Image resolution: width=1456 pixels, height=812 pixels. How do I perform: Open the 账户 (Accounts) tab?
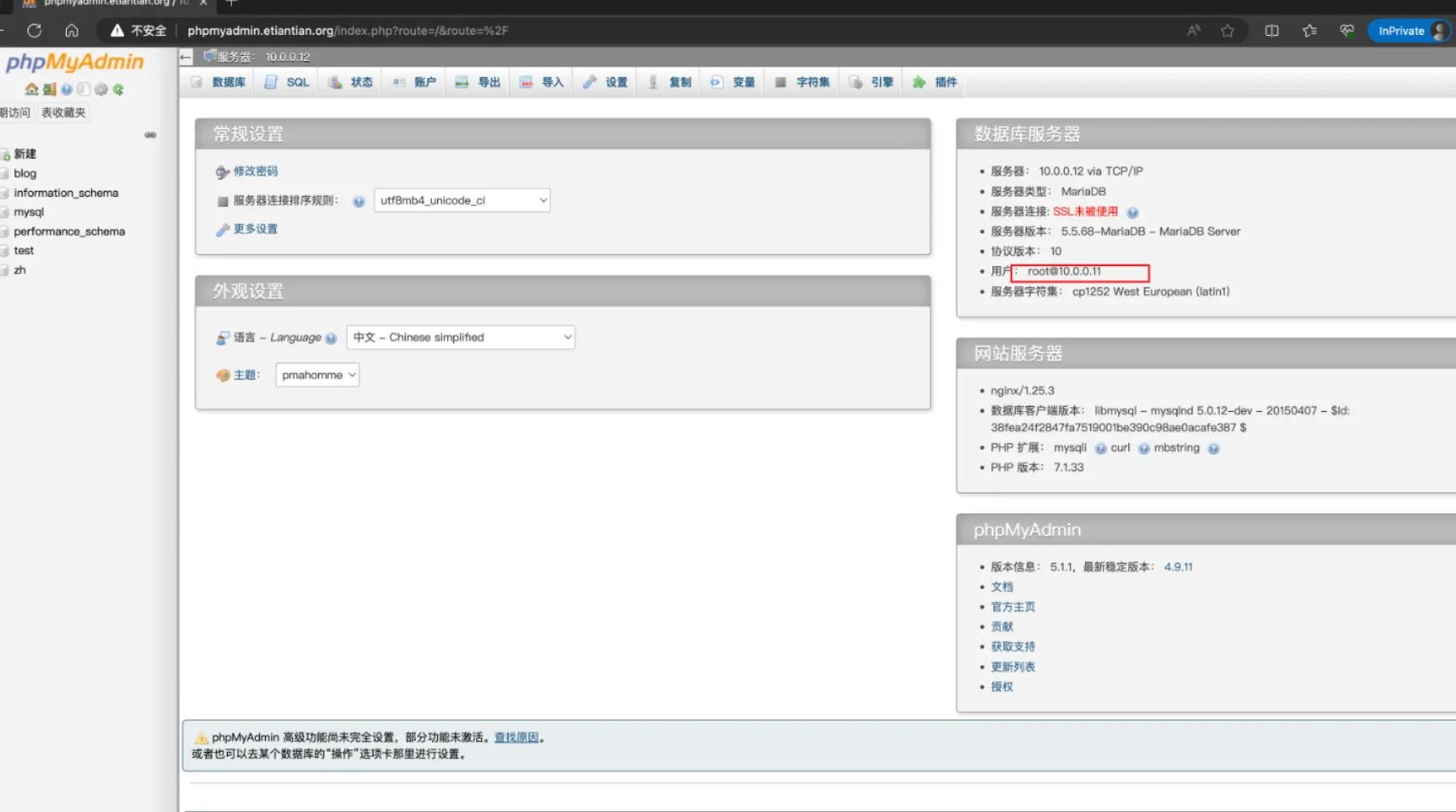[x=415, y=83]
